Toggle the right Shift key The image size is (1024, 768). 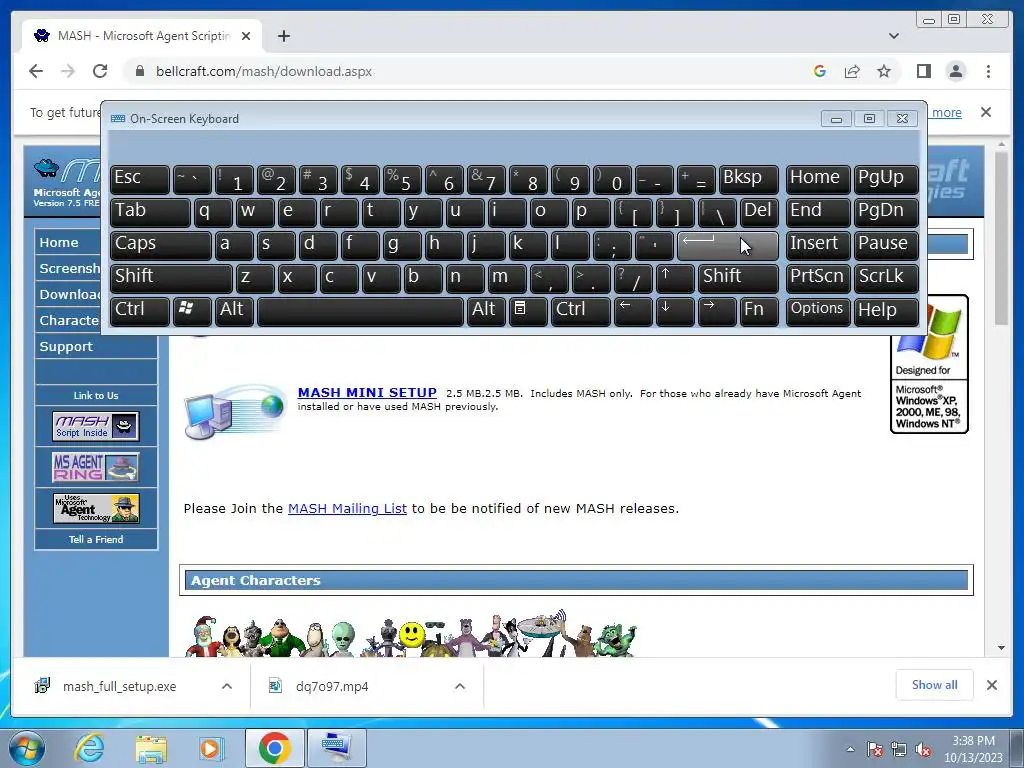(x=738, y=278)
